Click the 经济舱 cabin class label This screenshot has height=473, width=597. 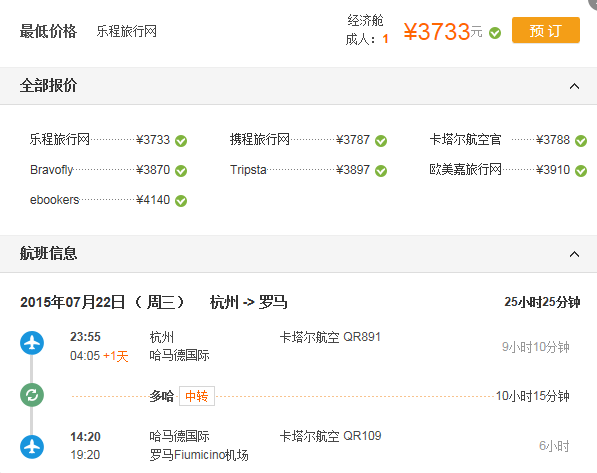tap(365, 21)
